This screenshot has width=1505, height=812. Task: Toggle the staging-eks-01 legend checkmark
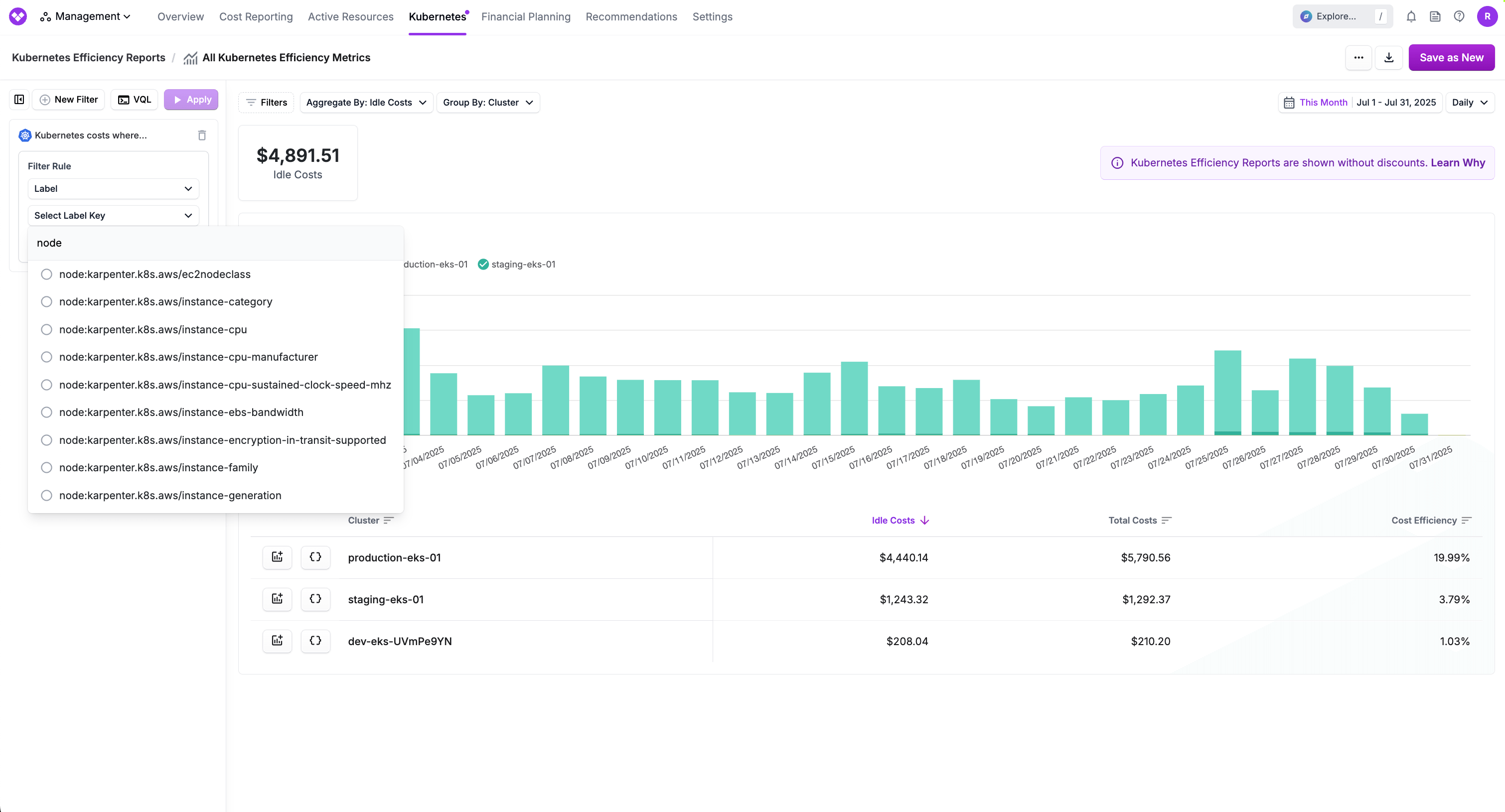click(x=483, y=264)
